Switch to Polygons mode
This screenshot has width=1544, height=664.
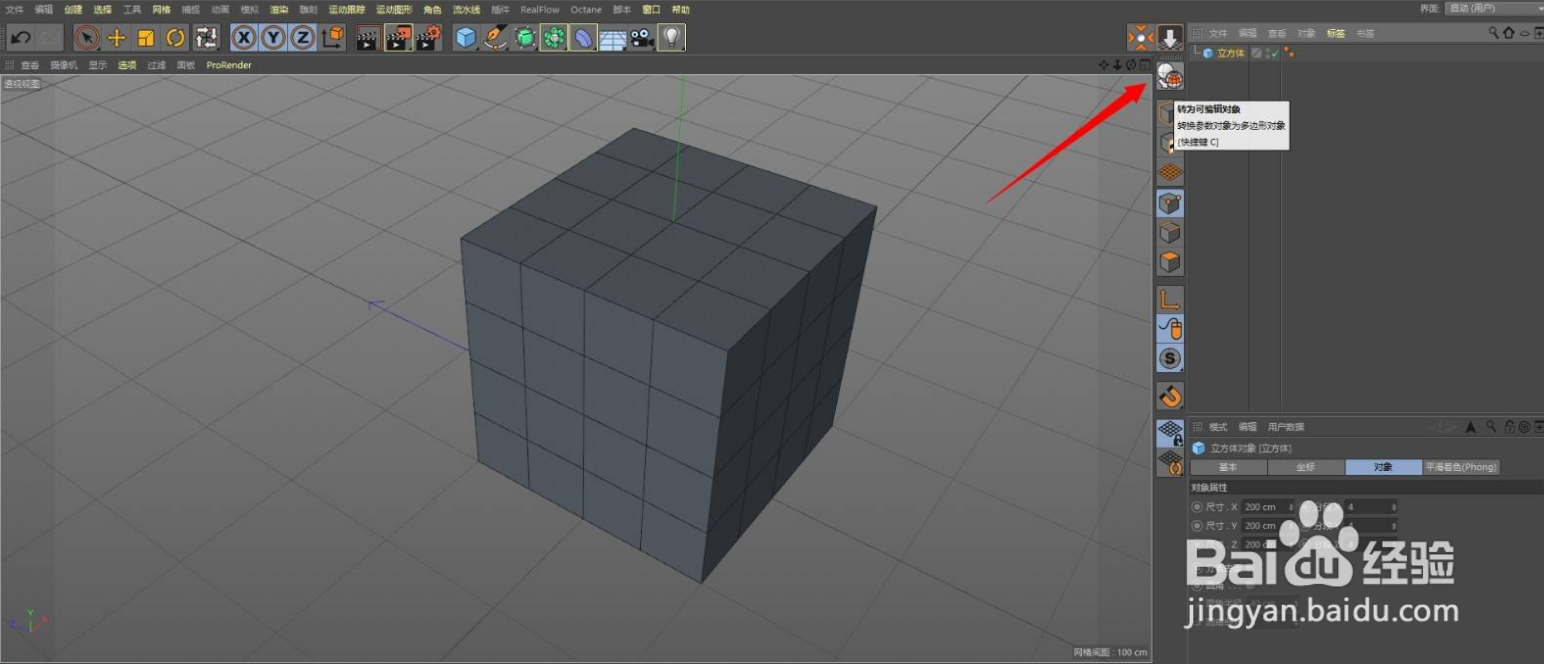click(1170, 262)
